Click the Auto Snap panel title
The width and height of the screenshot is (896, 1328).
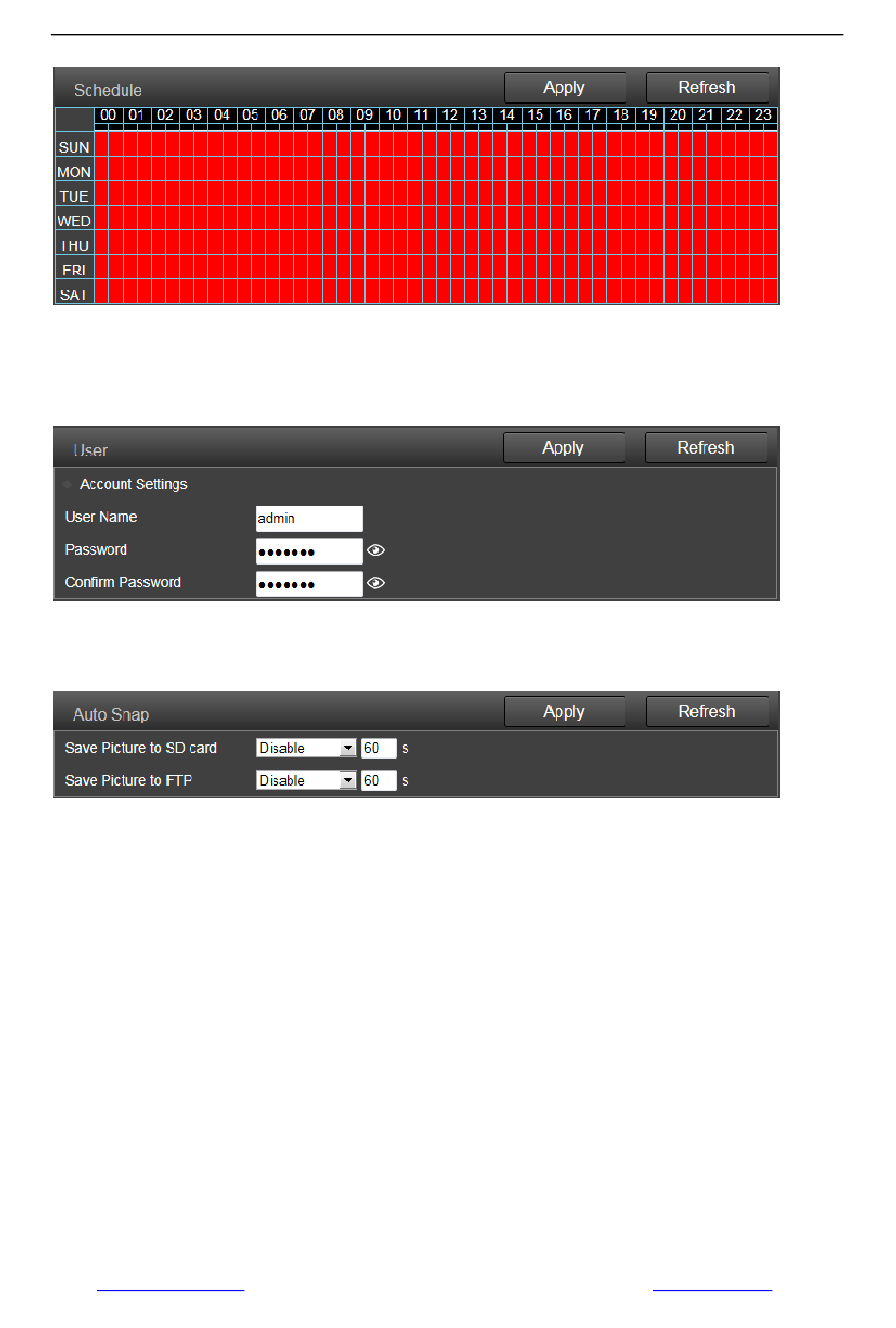pyautogui.click(x=110, y=715)
